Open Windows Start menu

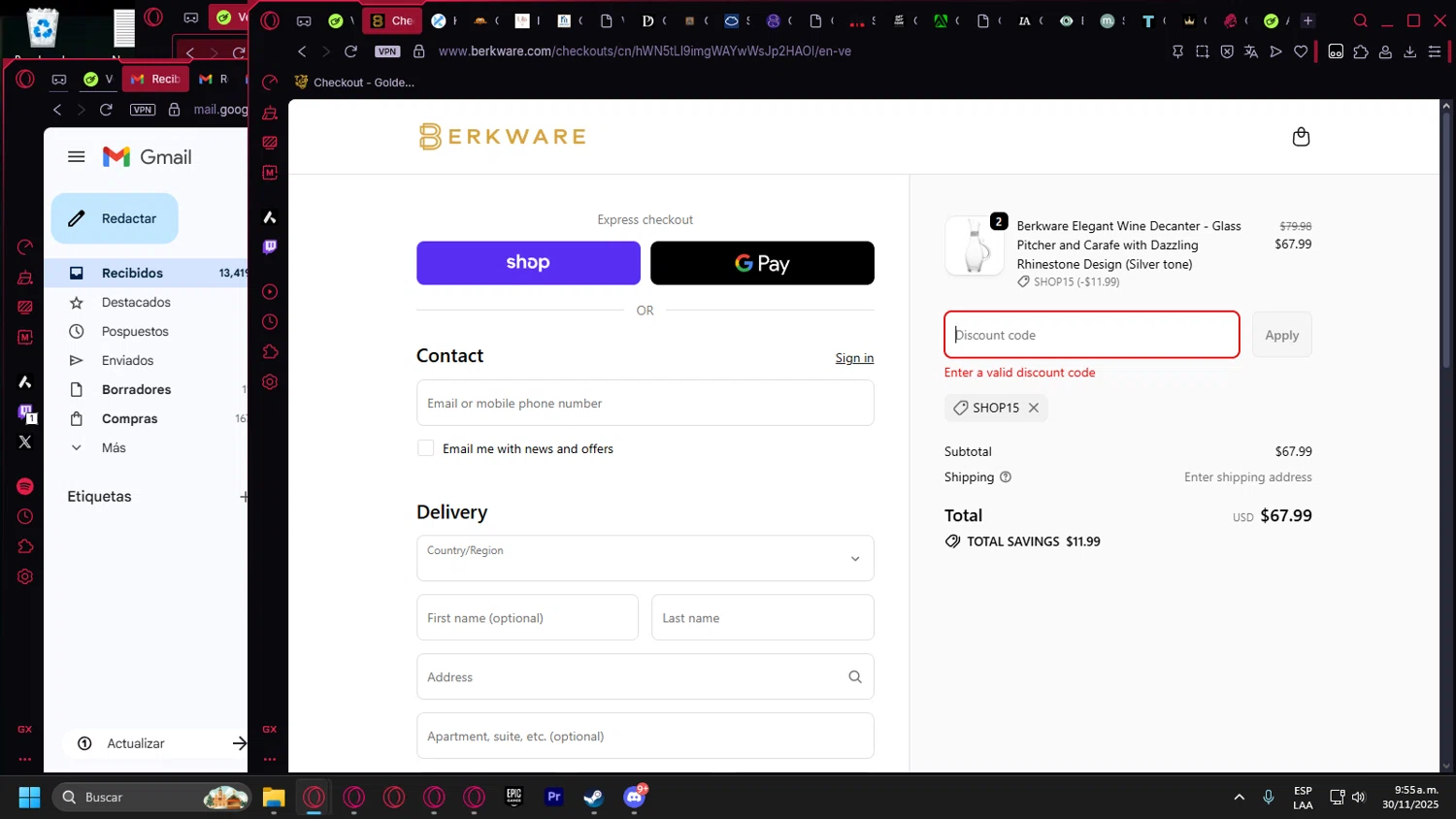(29, 798)
